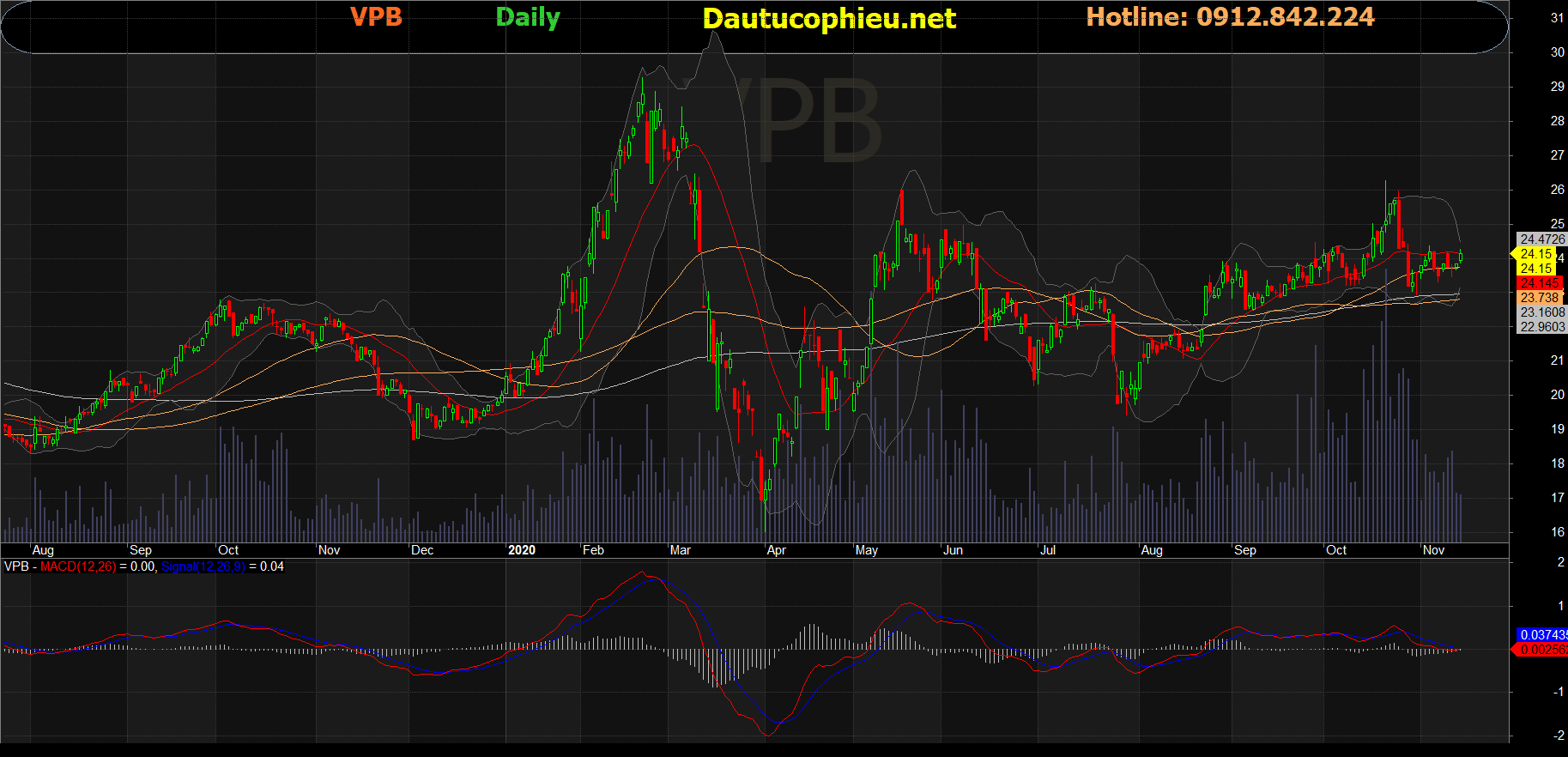Click the -1 MACD axis label

coord(1559,692)
